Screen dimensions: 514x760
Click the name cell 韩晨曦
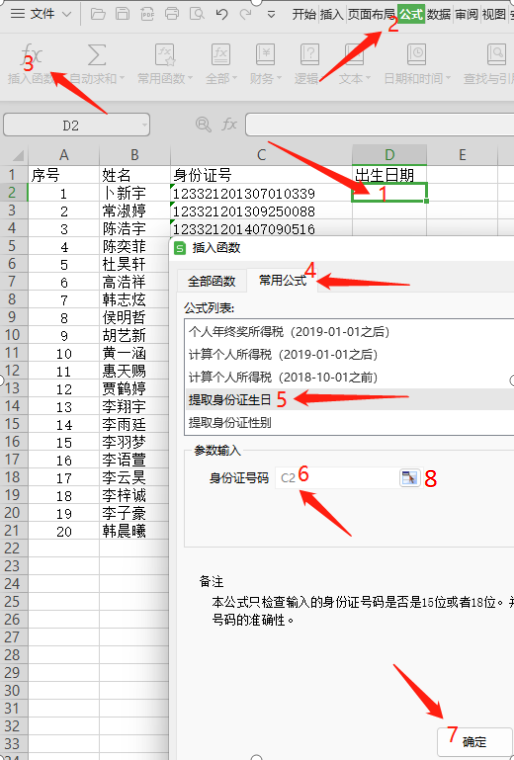point(135,531)
